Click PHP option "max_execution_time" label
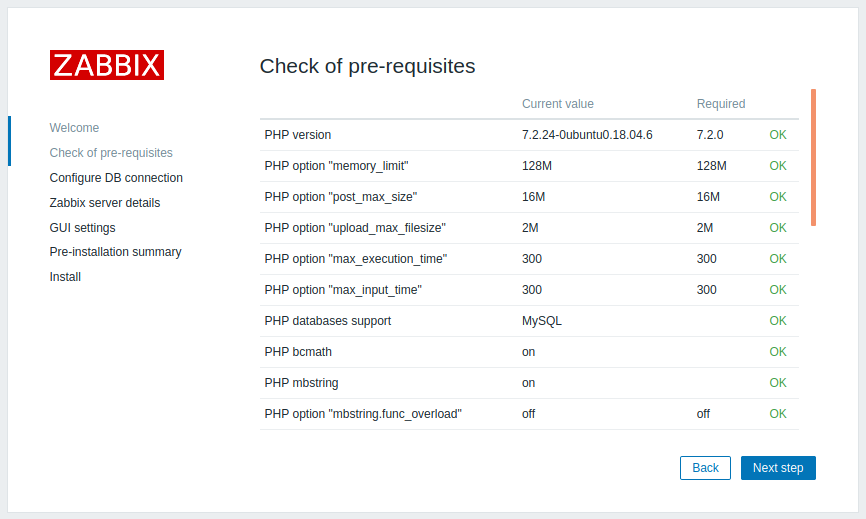Image resolution: width=866 pixels, height=519 pixels. tap(356, 258)
